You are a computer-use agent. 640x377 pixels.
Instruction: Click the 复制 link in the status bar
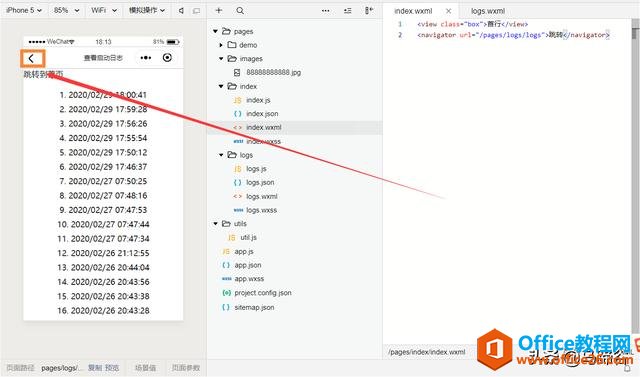(95, 368)
